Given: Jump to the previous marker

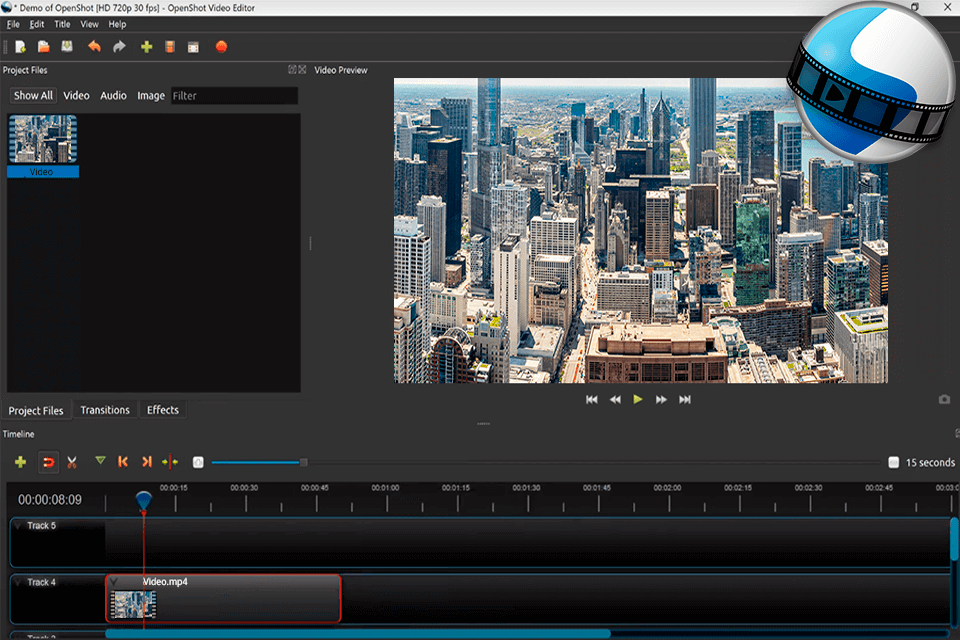Looking at the screenshot, I should [x=122, y=462].
